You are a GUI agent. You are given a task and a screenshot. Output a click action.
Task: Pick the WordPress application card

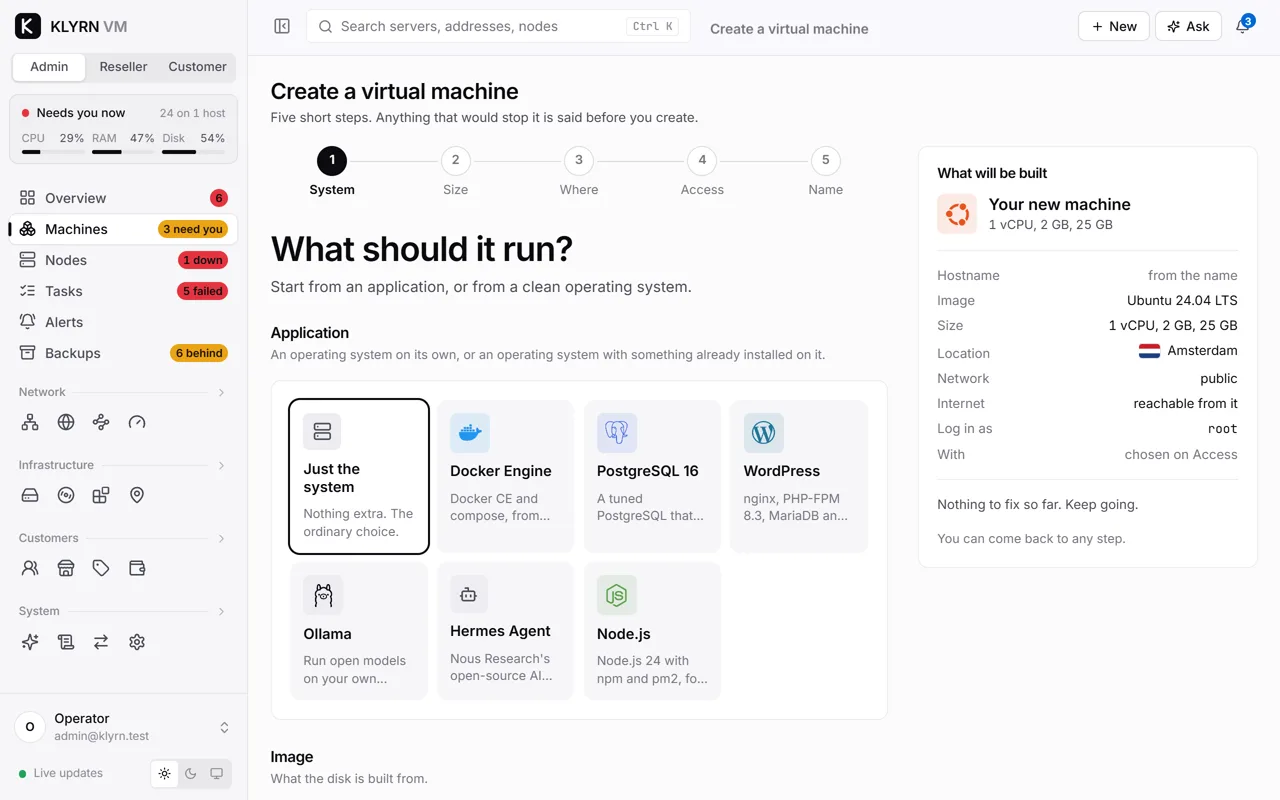[x=799, y=476]
